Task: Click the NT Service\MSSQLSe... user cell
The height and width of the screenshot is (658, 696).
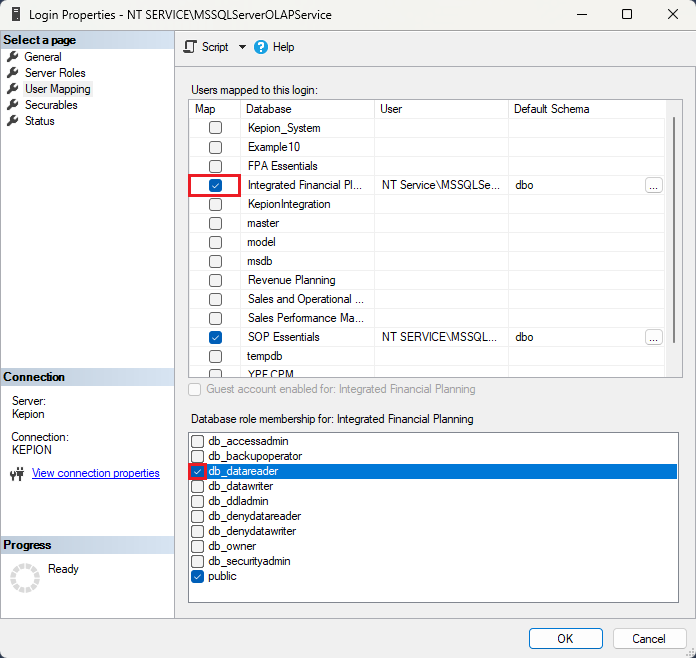Action: click(441, 185)
